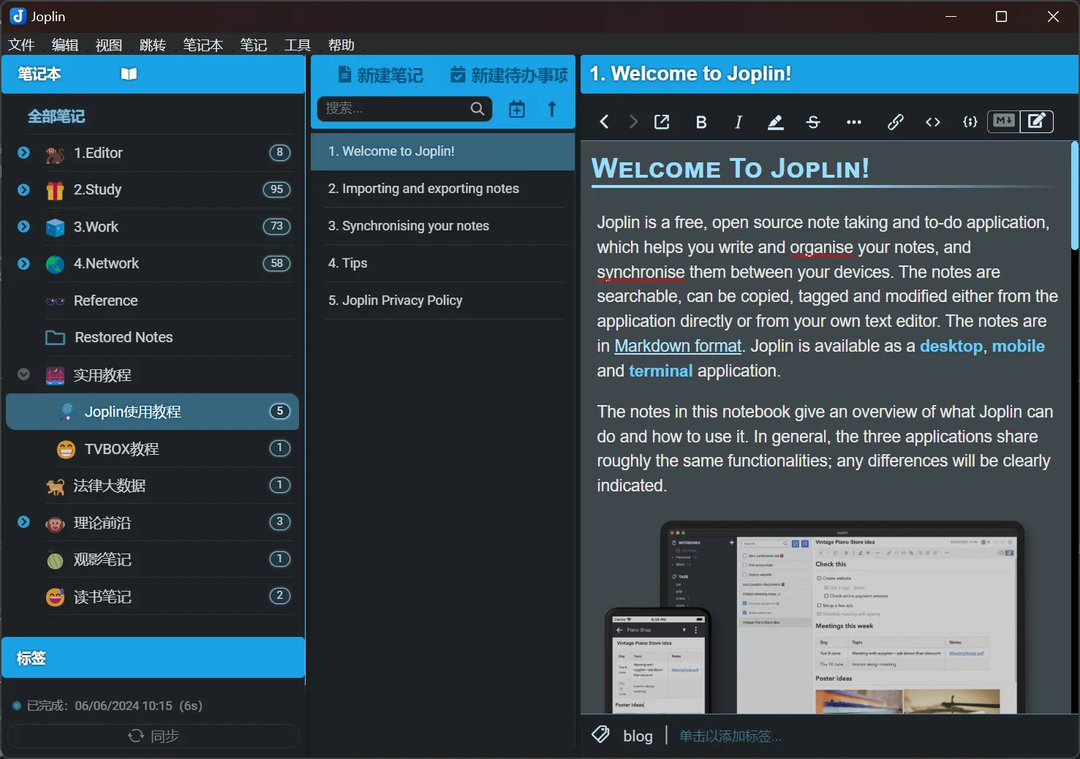Open the 笔记本 menu in the menu bar
This screenshot has height=759, width=1080.
pos(203,45)
